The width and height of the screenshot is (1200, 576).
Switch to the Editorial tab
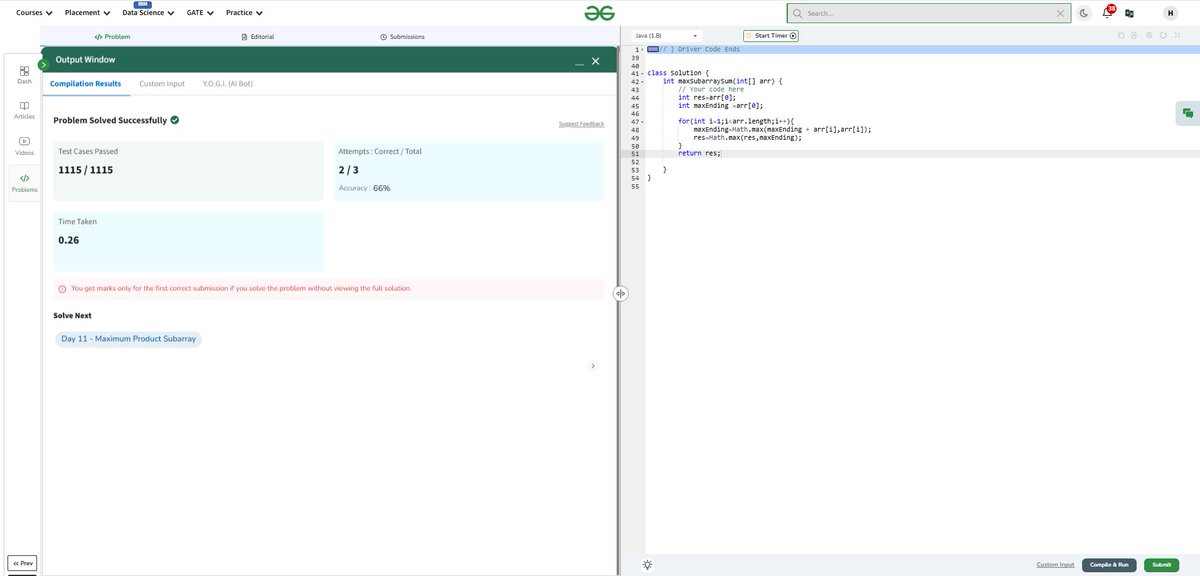point(258,36)
